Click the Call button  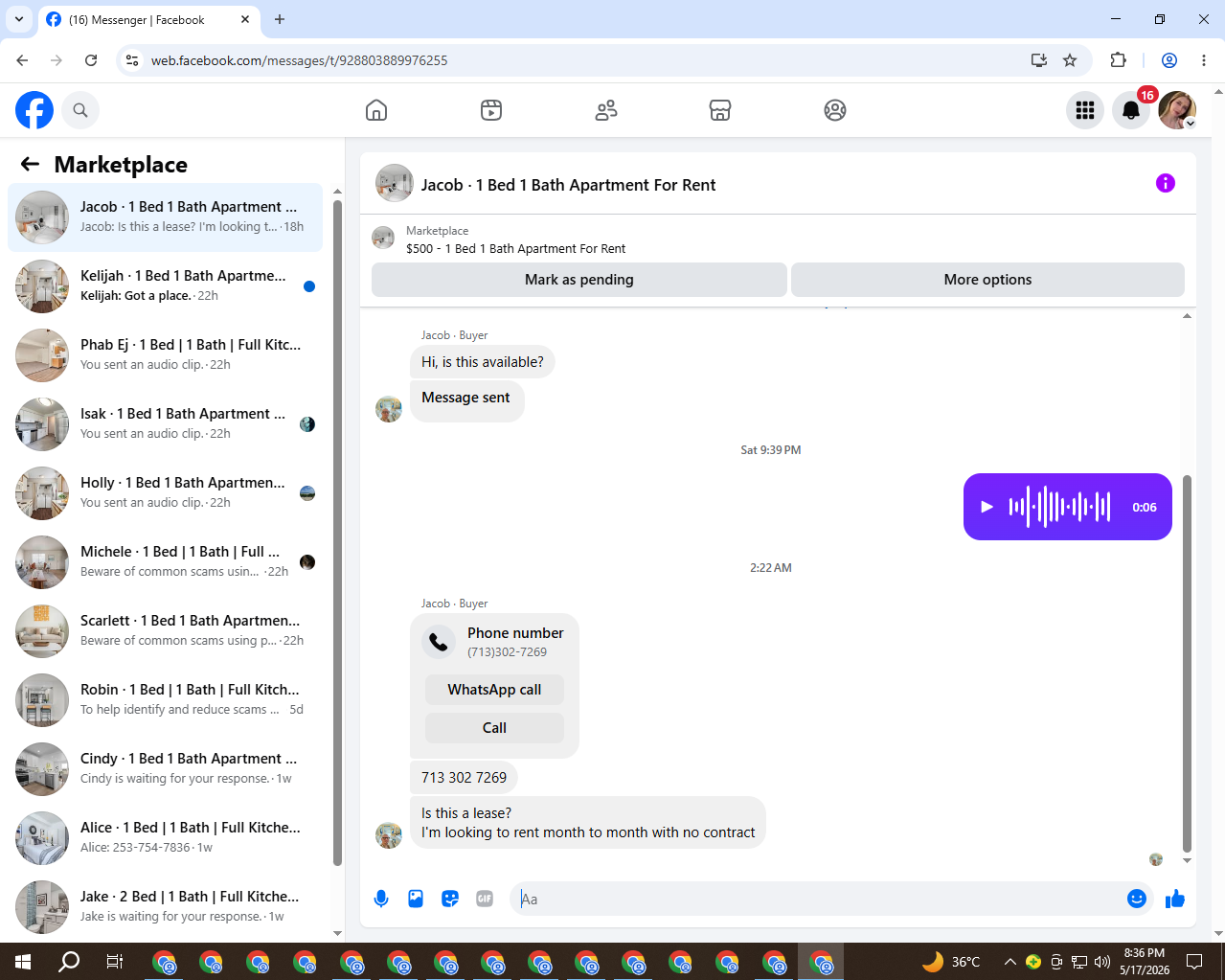(494, 728)
